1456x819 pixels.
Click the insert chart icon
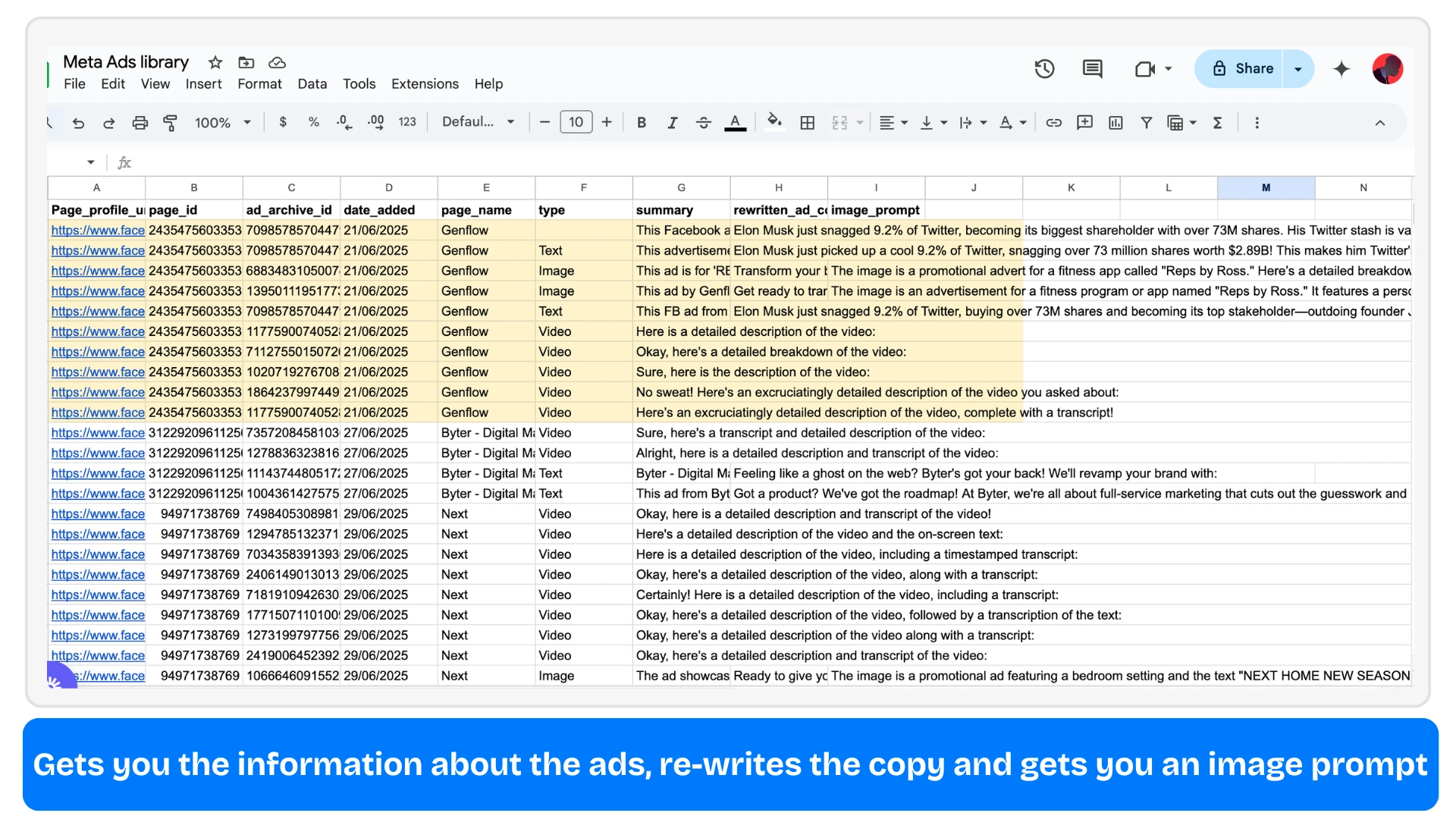pos(1116,123)
